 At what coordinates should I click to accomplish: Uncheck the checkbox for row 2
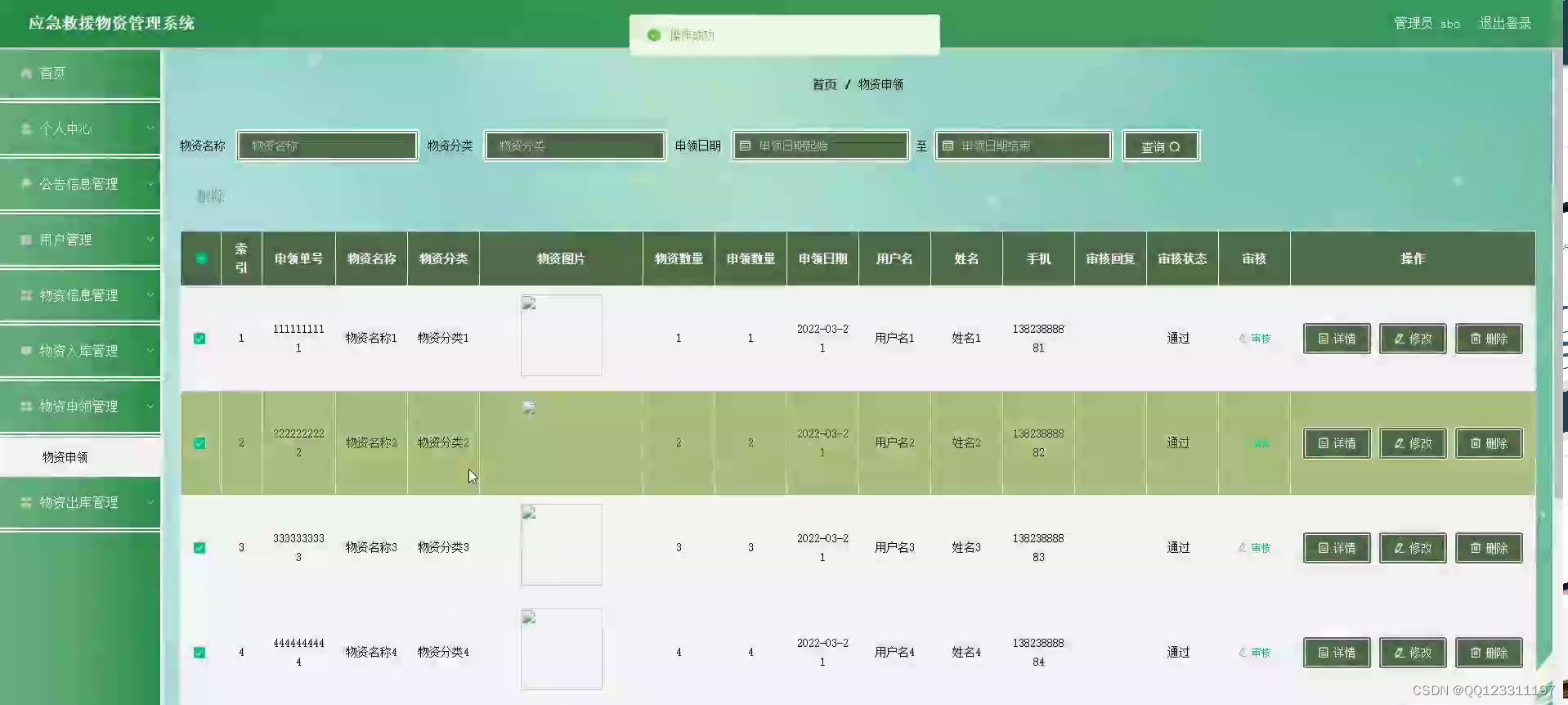coord(199,443)
